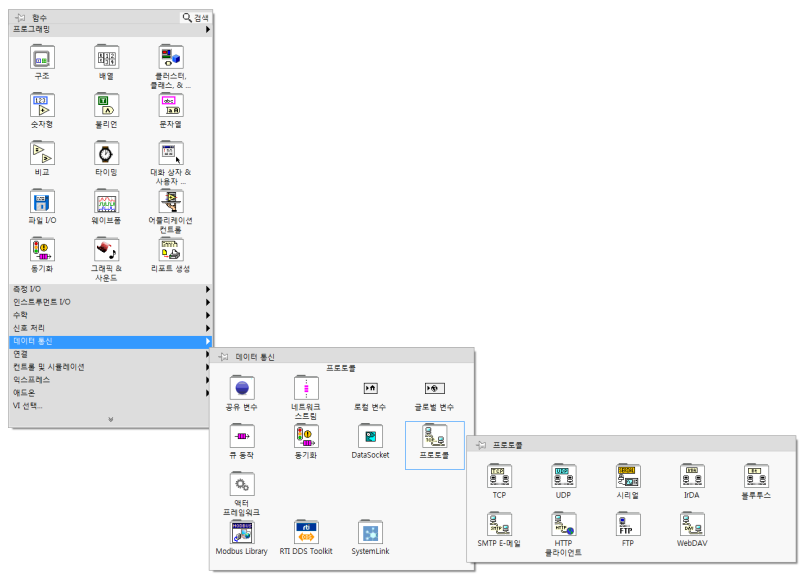800x578 pixels.
Task: Open the 비교 (Comparison) palette icon
Action: coord(42,153)
